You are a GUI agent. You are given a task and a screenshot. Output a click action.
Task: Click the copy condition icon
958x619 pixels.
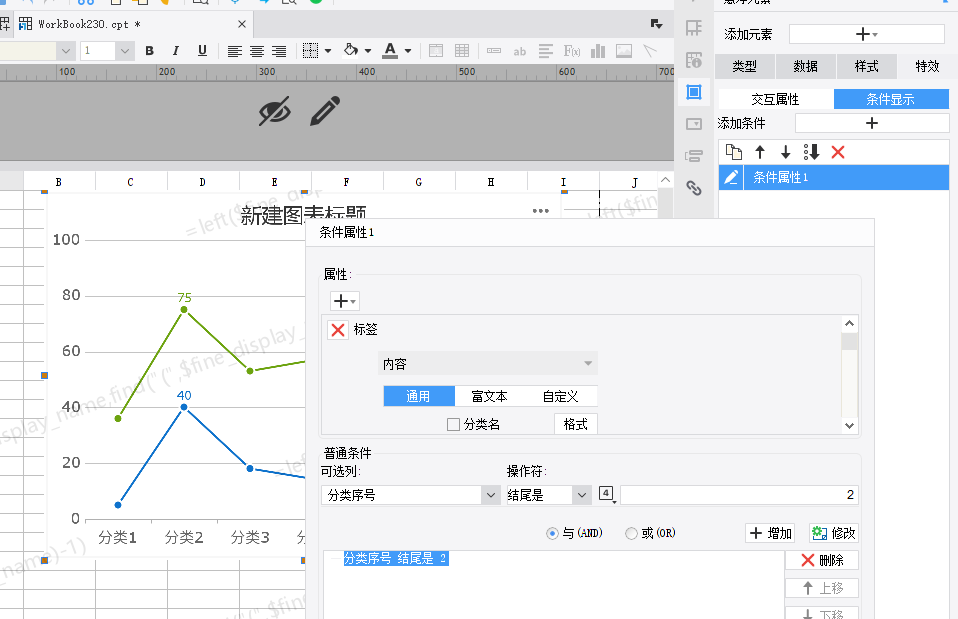pos(733,152)
